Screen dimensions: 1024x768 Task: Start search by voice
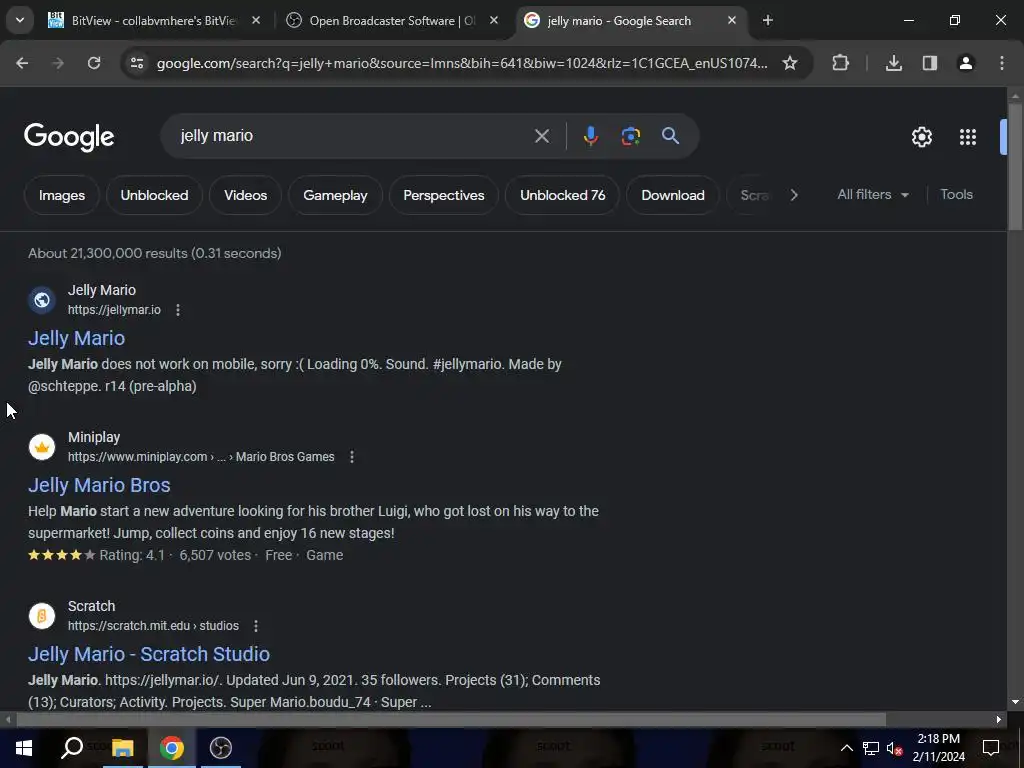pos(591,136)
